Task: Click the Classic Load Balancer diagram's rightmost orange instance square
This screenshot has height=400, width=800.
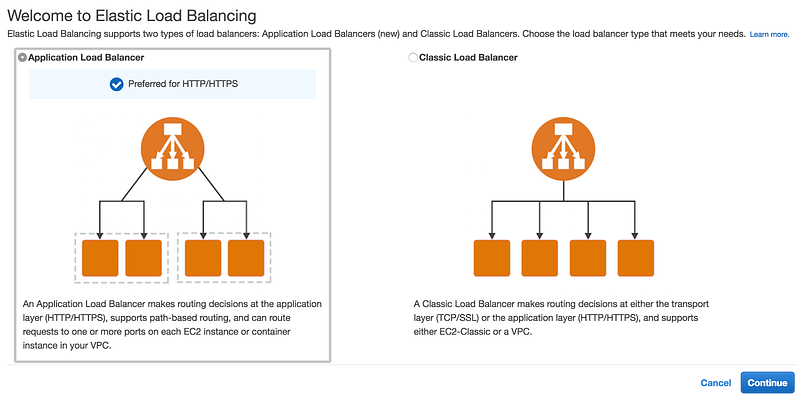Action: pyautogui.click(x=636, y=258)
